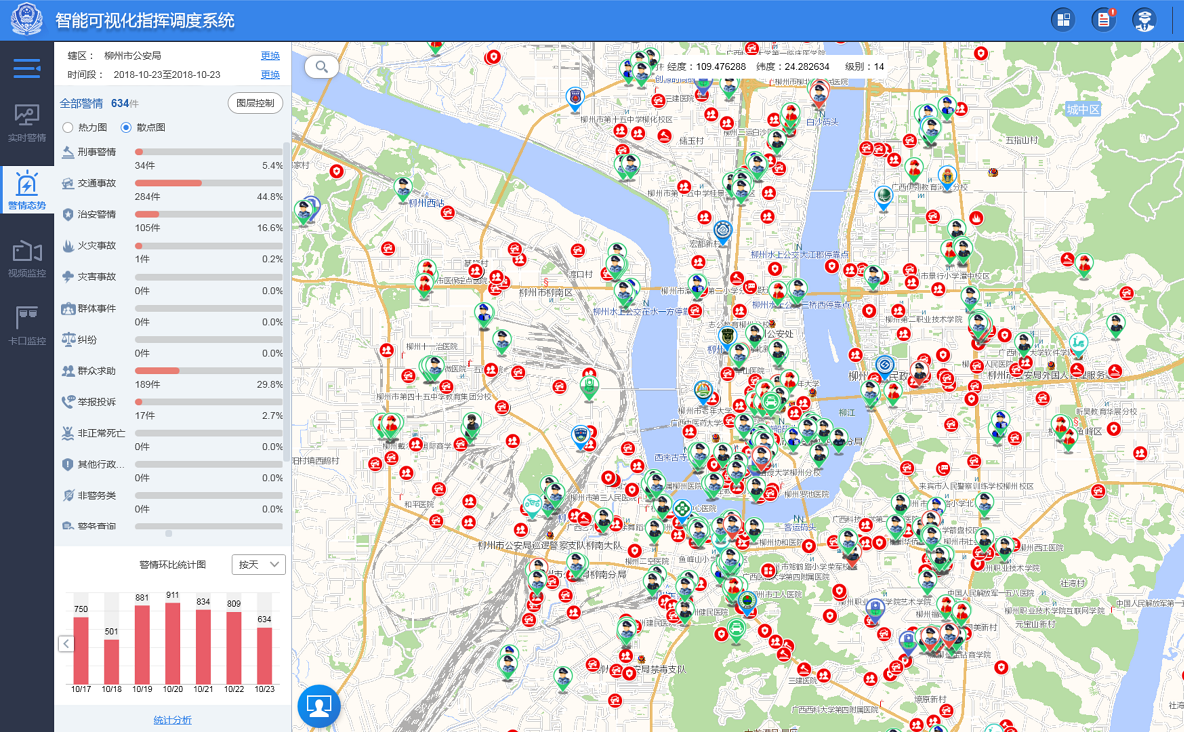Screen dimensions: 1184x732
Task: Open the 卡口监控 tab
Action: pyautogui.click(x=27, y=326)
